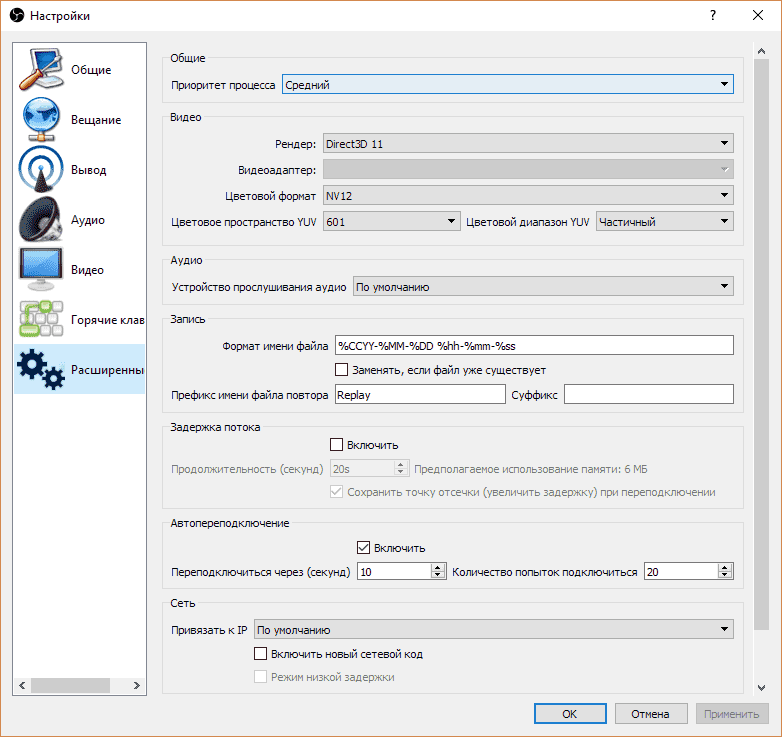Screen dimensions: 782x737
Task: Disable auto-reconnect Включить checkbox
Action: point(364,548)
